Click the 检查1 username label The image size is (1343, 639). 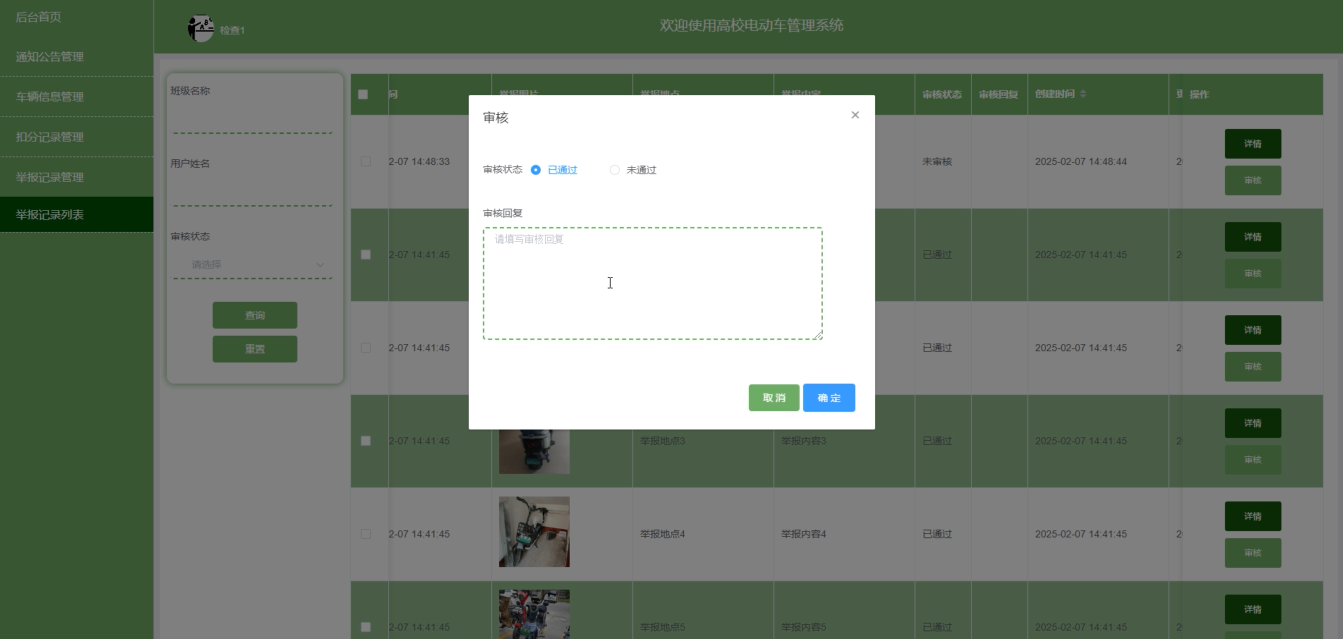(x=232, y=31)
